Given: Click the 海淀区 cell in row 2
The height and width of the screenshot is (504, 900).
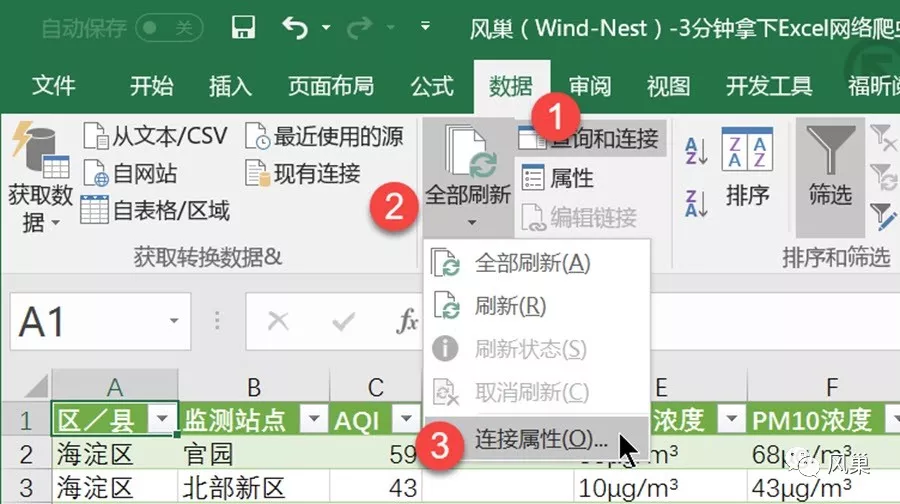Looking at the screenshot, I should point(115,453).
